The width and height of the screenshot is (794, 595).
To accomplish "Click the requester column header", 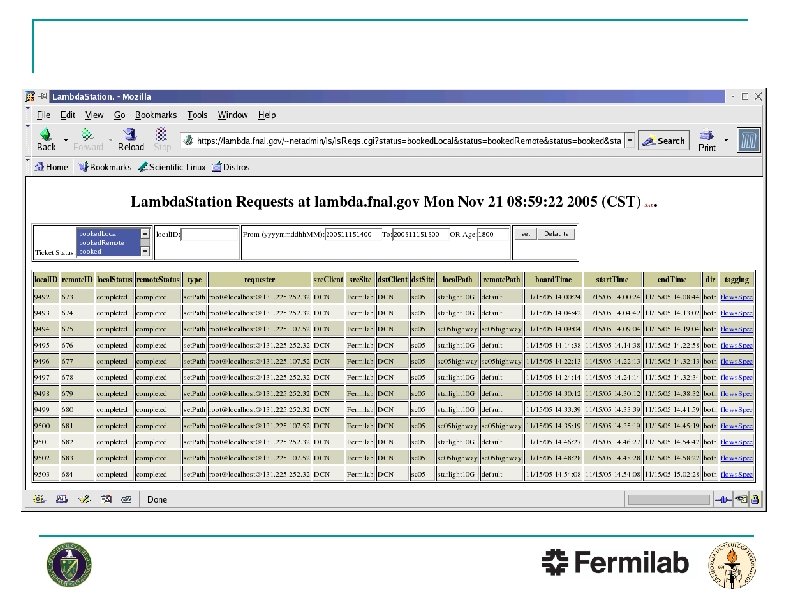I will point(260,279).
